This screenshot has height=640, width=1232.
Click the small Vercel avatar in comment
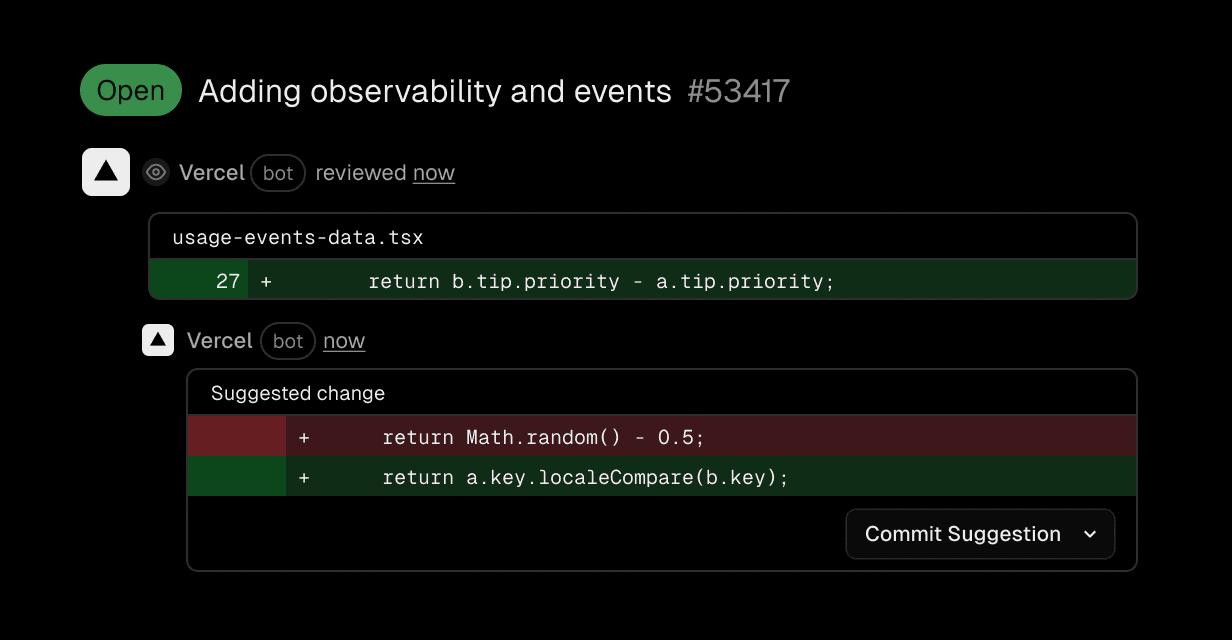[x=157, y=341]
